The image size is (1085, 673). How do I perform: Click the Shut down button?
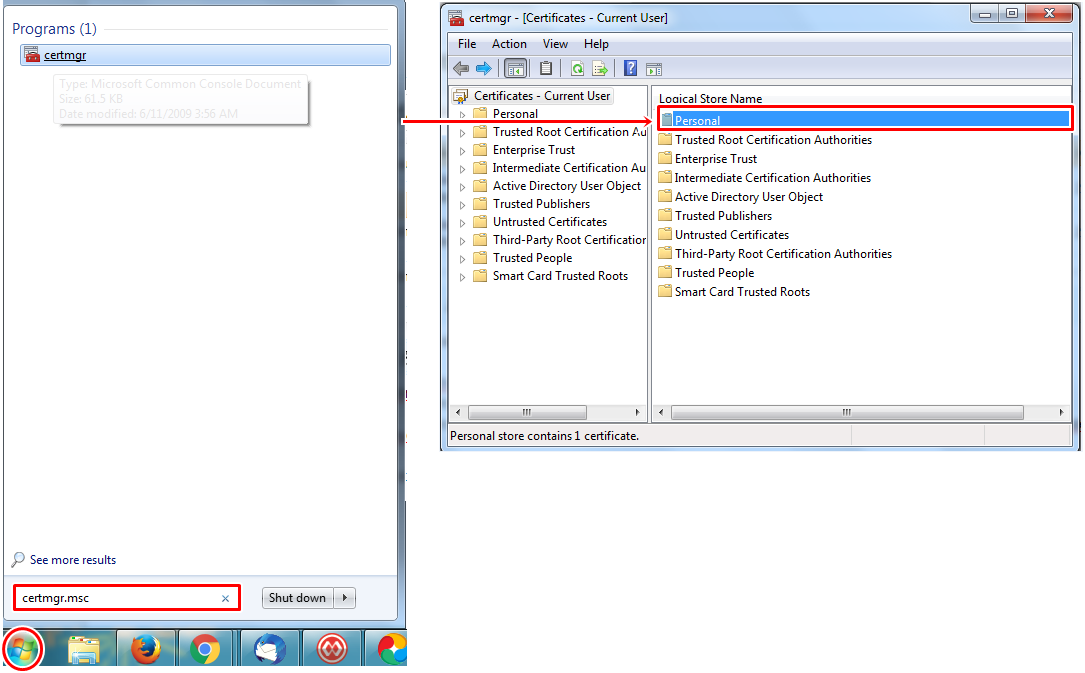click(298, 598)
